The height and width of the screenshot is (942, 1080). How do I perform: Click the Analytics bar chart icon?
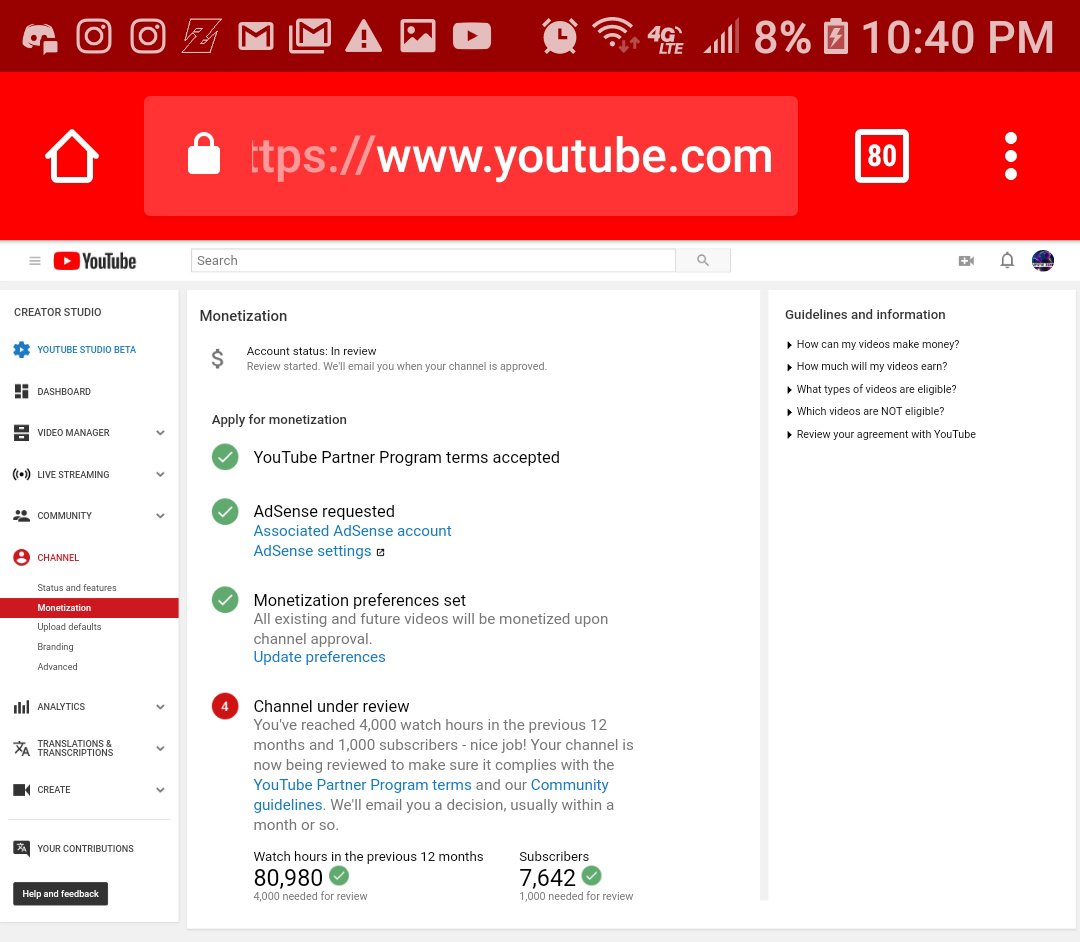(21, 706)
